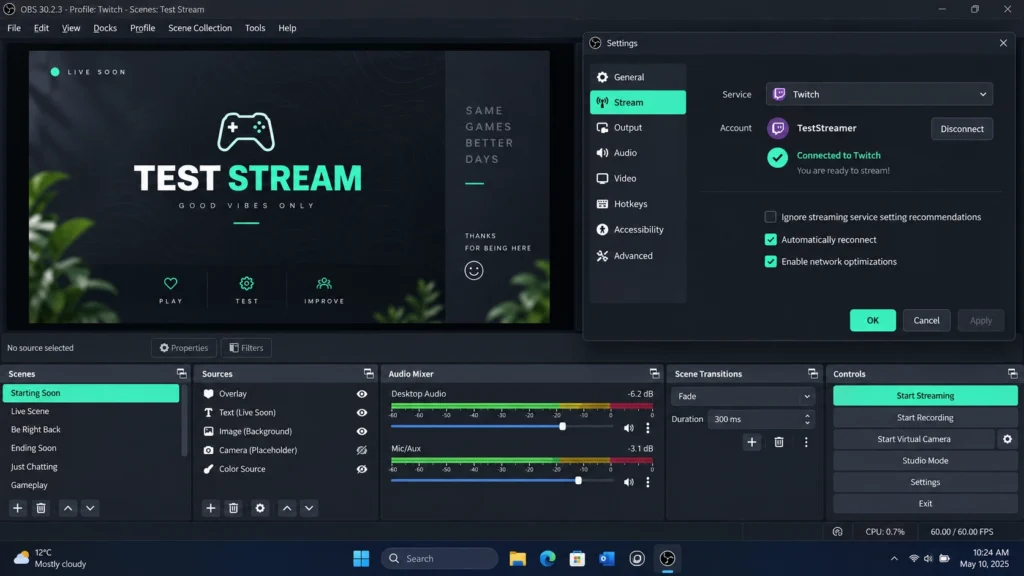1024x576 pixels.
Task: Open the Scene Collection menu
Action: pos(200,28)
